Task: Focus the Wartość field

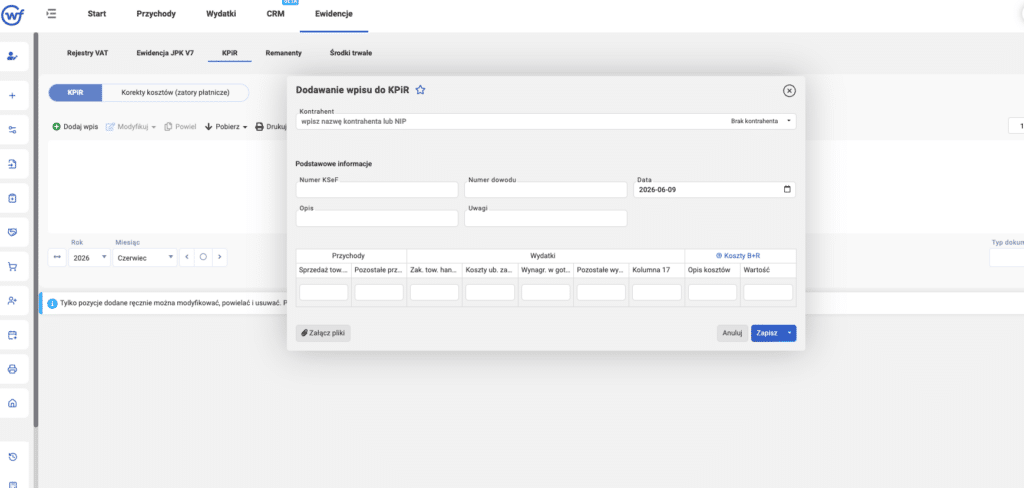Action: pyautogui.click(x=768, y=292)
